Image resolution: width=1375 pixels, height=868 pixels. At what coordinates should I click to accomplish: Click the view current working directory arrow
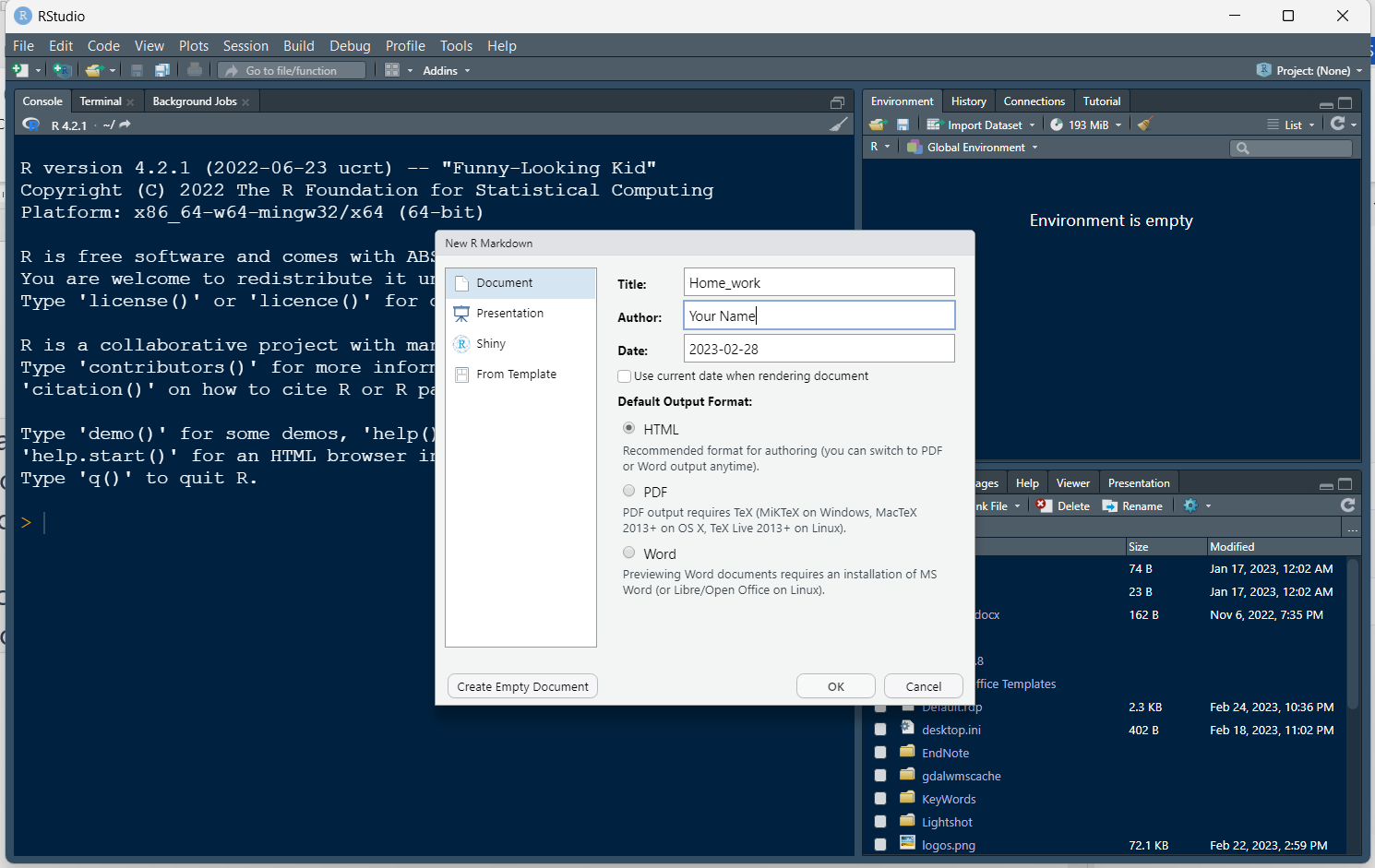pos(125,125)
